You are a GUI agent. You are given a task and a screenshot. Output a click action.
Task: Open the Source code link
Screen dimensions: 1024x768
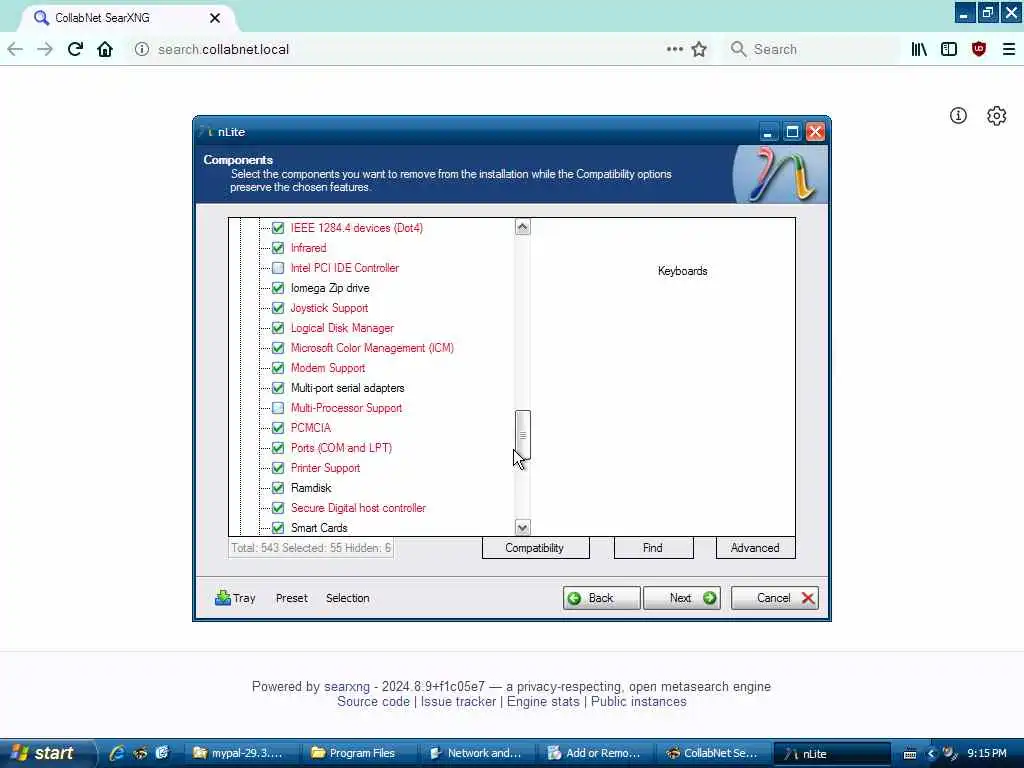374,701
